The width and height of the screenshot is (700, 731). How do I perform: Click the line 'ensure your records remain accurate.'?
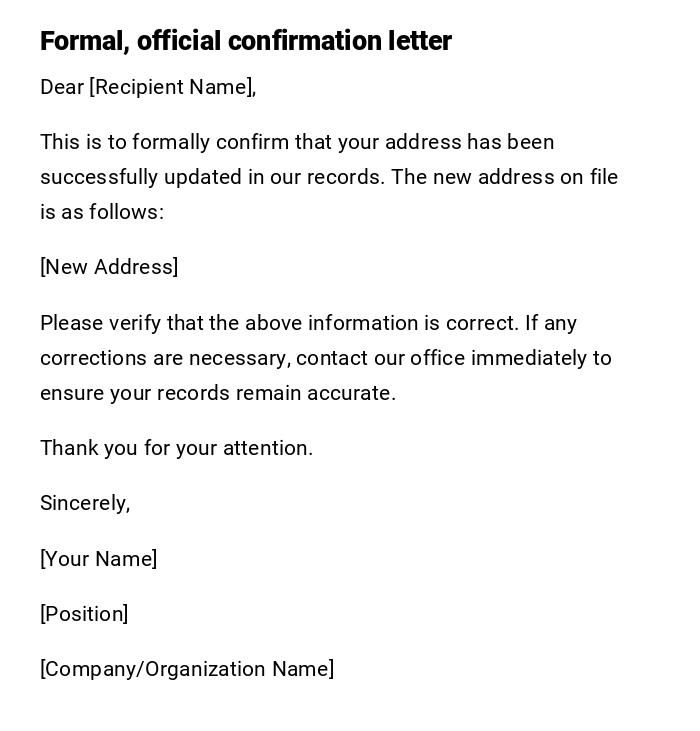pos(217,393)
